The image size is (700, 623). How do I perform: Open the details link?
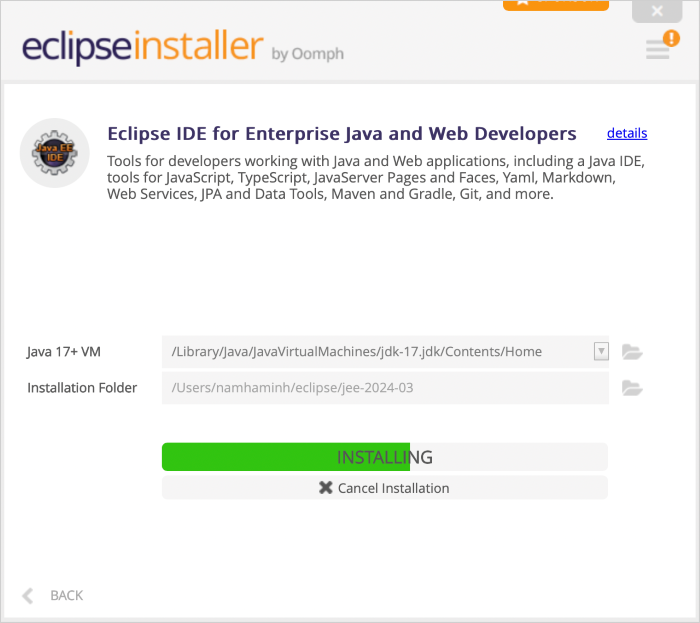pyautogui.click(x=627, y=133)
